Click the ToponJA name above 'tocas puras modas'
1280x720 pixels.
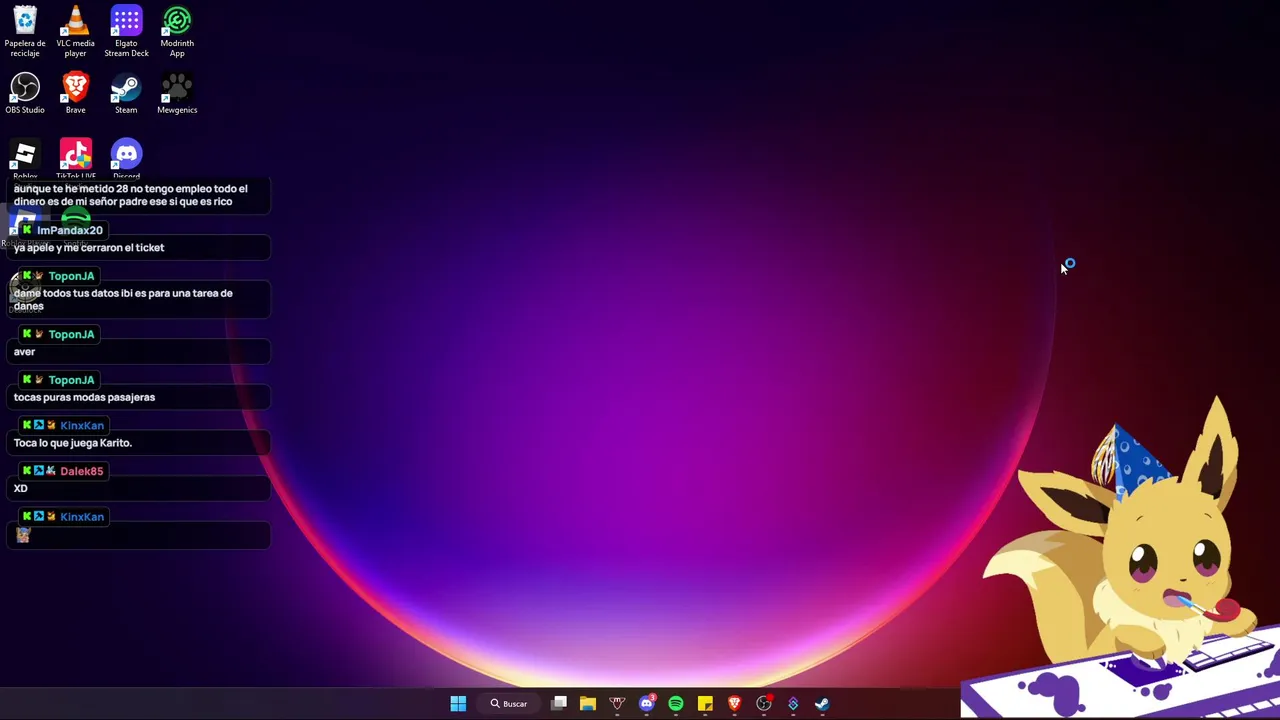pyautogui.click(x=71, y=380)
